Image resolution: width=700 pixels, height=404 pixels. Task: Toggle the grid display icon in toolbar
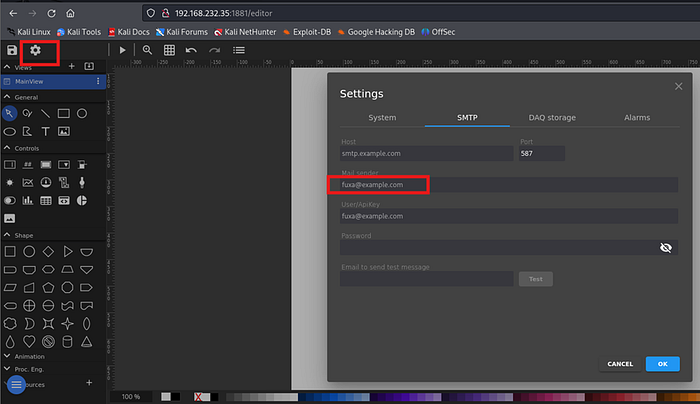pos(169,50)
